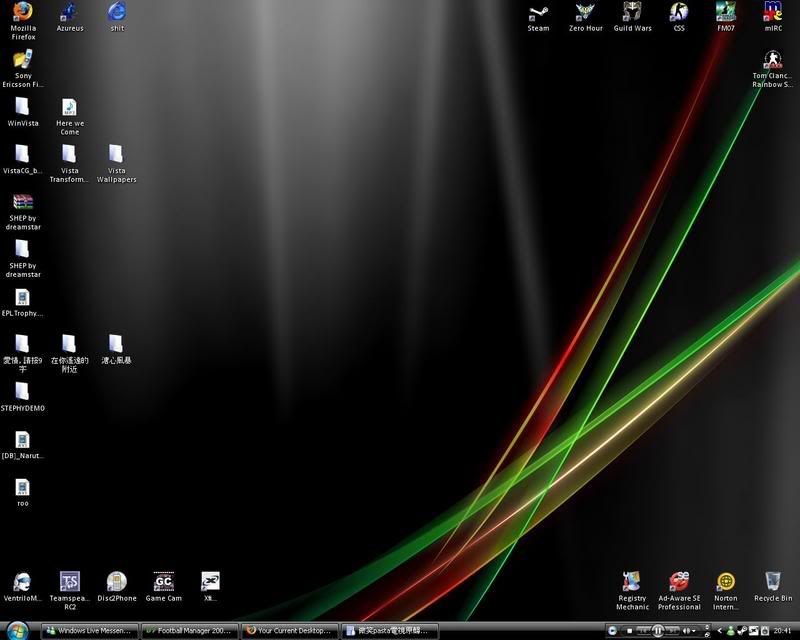800x640 pixels.
Task: Select the [DB]_Narut... video file
Action: pyautogui.click(x=22, y=445)
